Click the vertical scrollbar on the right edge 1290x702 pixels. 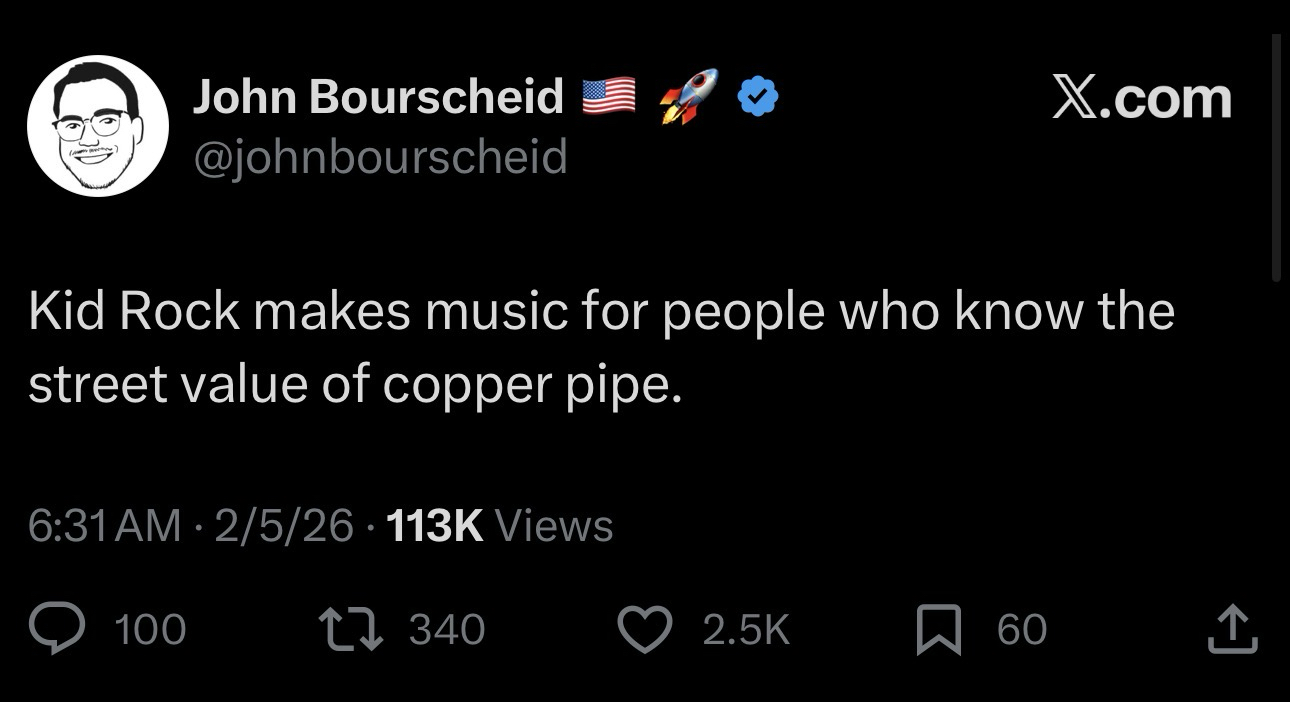click(x=1276, y=160)
